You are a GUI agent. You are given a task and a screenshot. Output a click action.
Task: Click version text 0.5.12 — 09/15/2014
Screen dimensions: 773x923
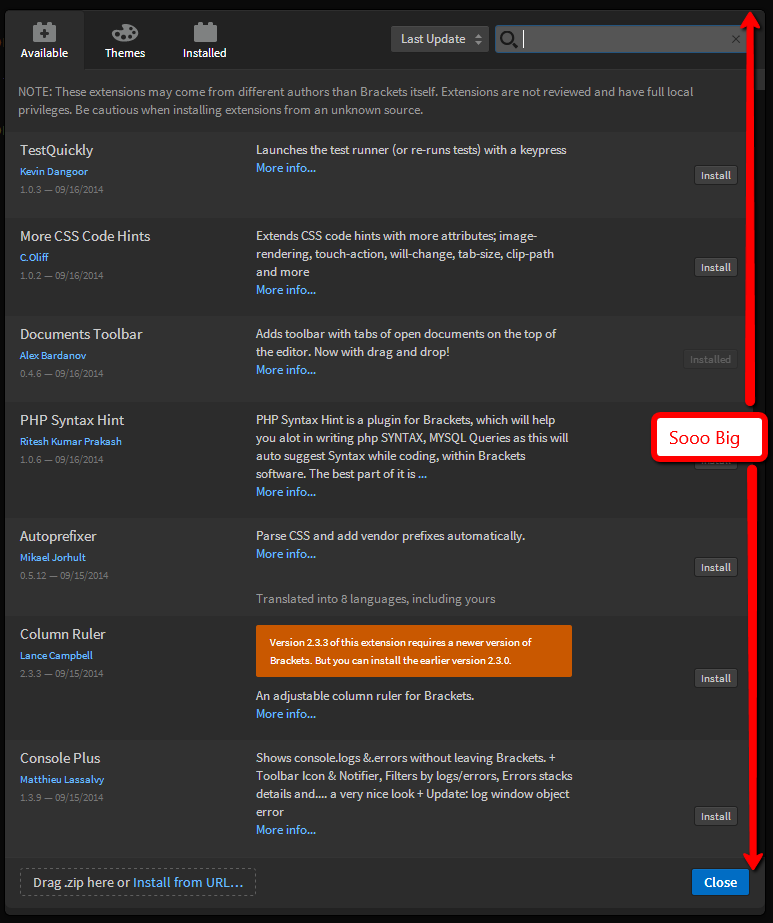coord(64,576)
